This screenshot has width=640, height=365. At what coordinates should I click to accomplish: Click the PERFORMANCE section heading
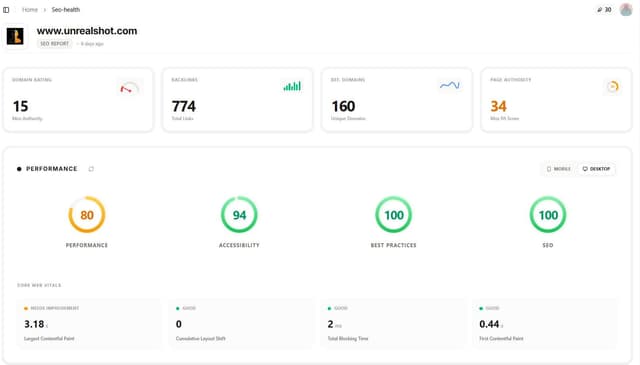tap(51, 169)
